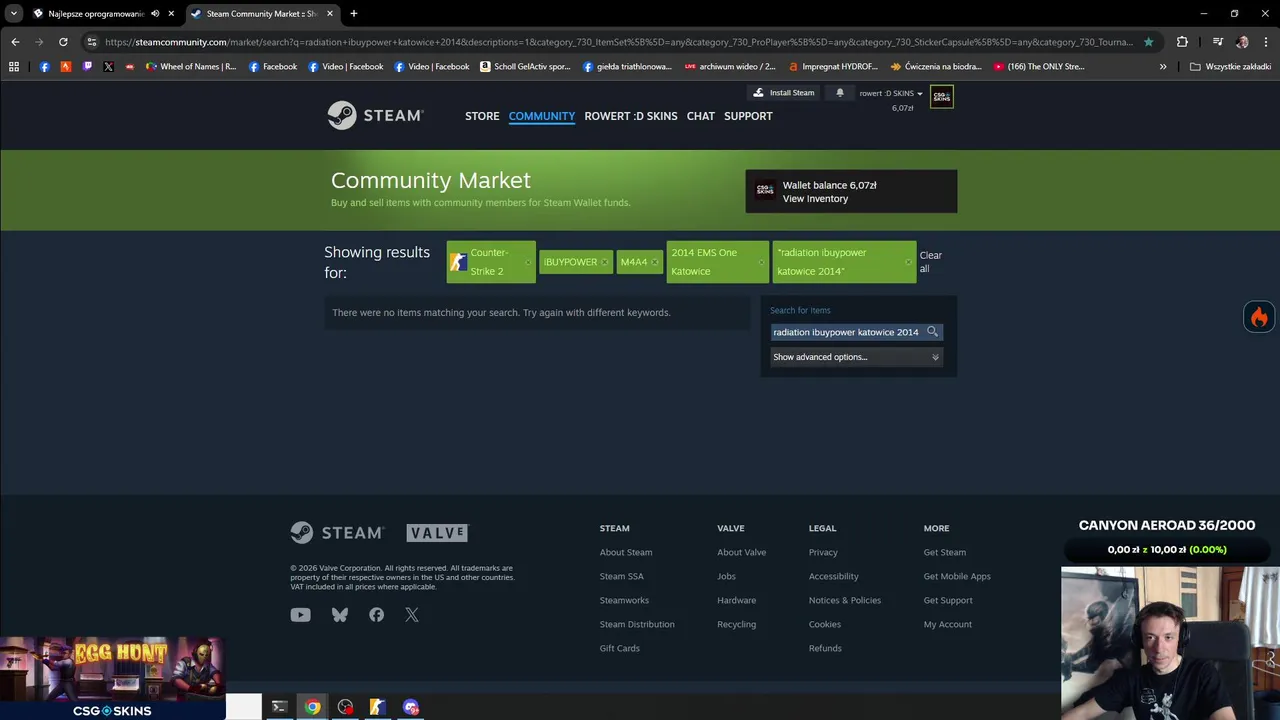Open the tab search dropdown arrow

point(14,14)
